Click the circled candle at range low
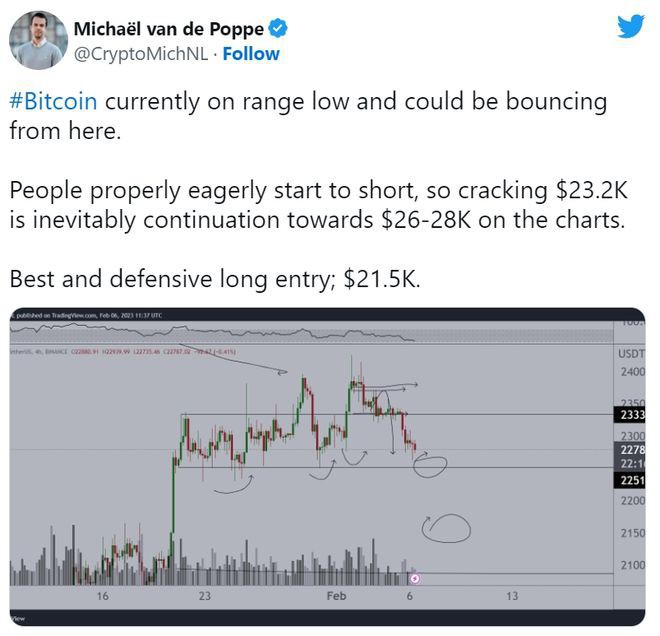 (x=431, y=463)
